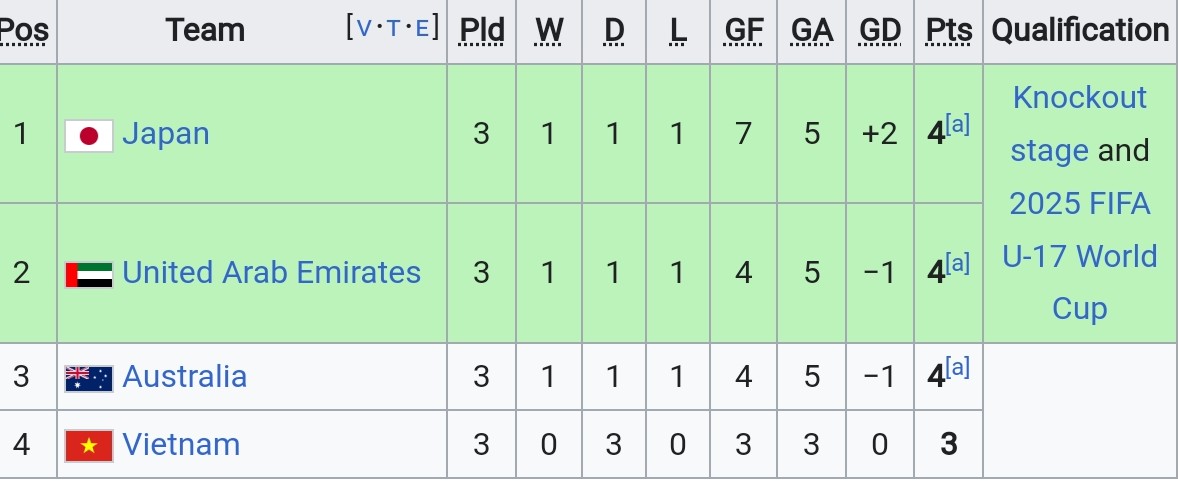Follow the 2025 FIFA U-17 World Cup link
Viewport: 1178px width, 485px height.
point(1080,256)
